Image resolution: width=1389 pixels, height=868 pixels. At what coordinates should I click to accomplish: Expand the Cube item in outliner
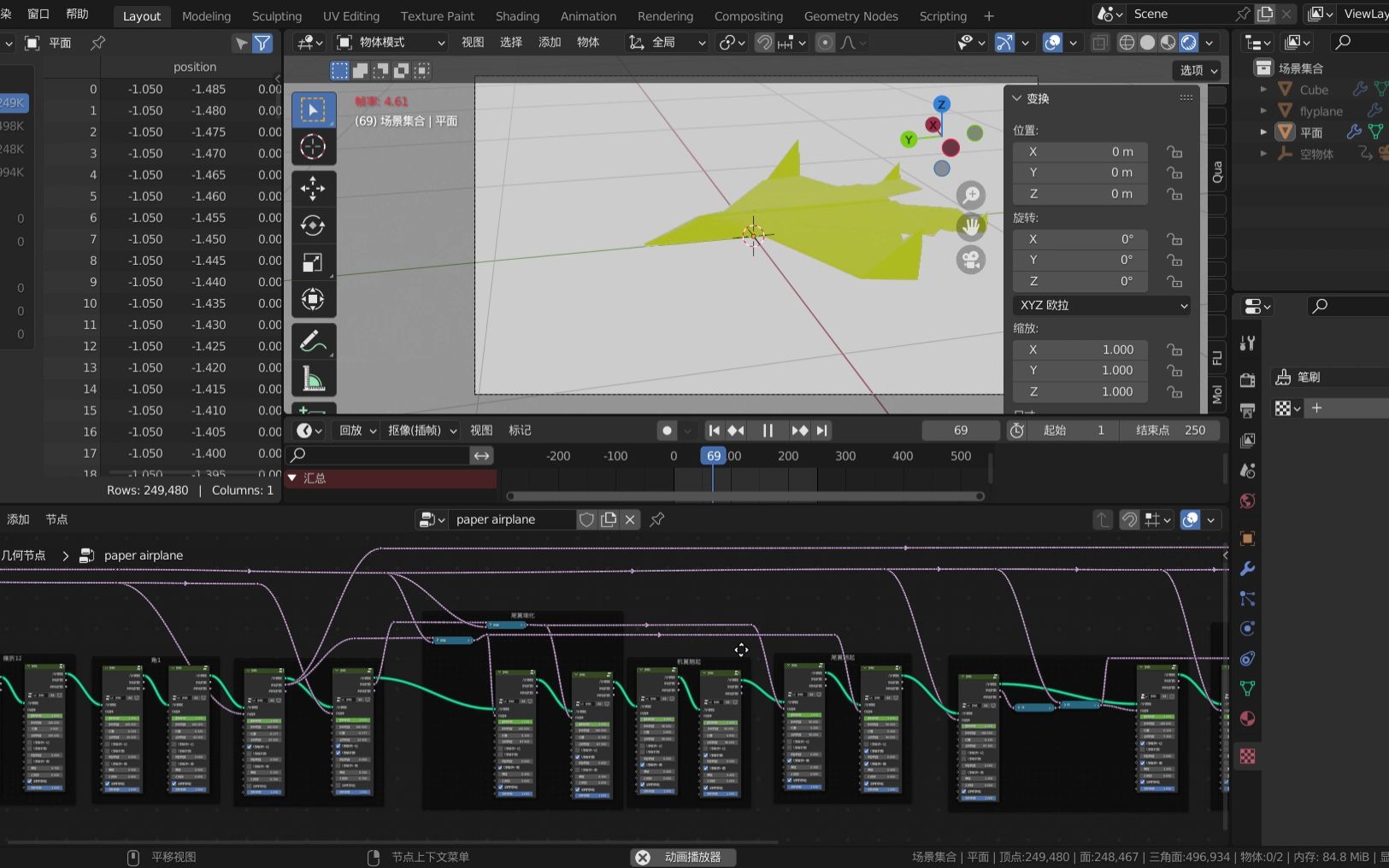pyautogui.click(x=1263, y=90)
